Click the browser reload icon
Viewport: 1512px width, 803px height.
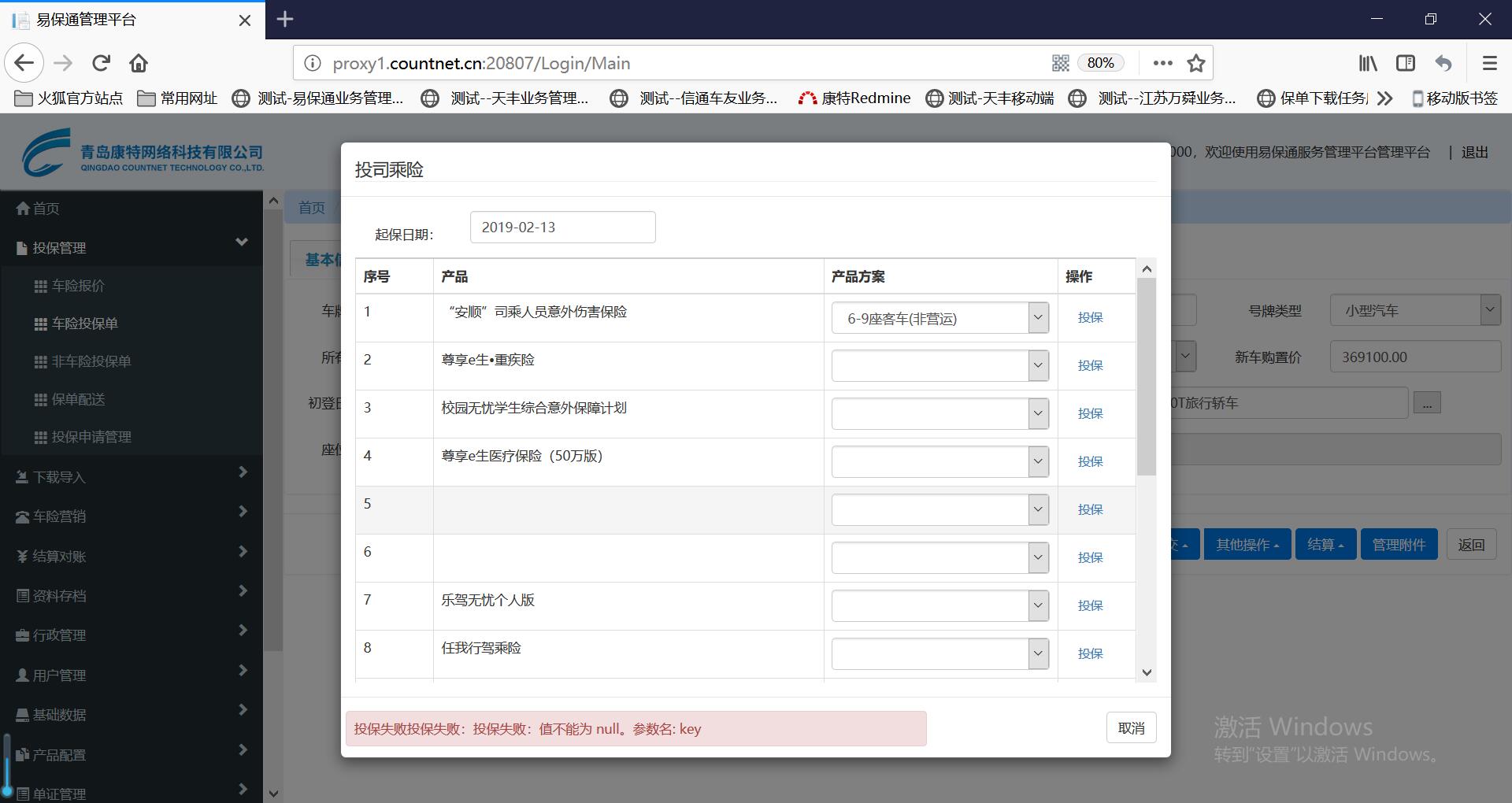click(x=101, y=63)
